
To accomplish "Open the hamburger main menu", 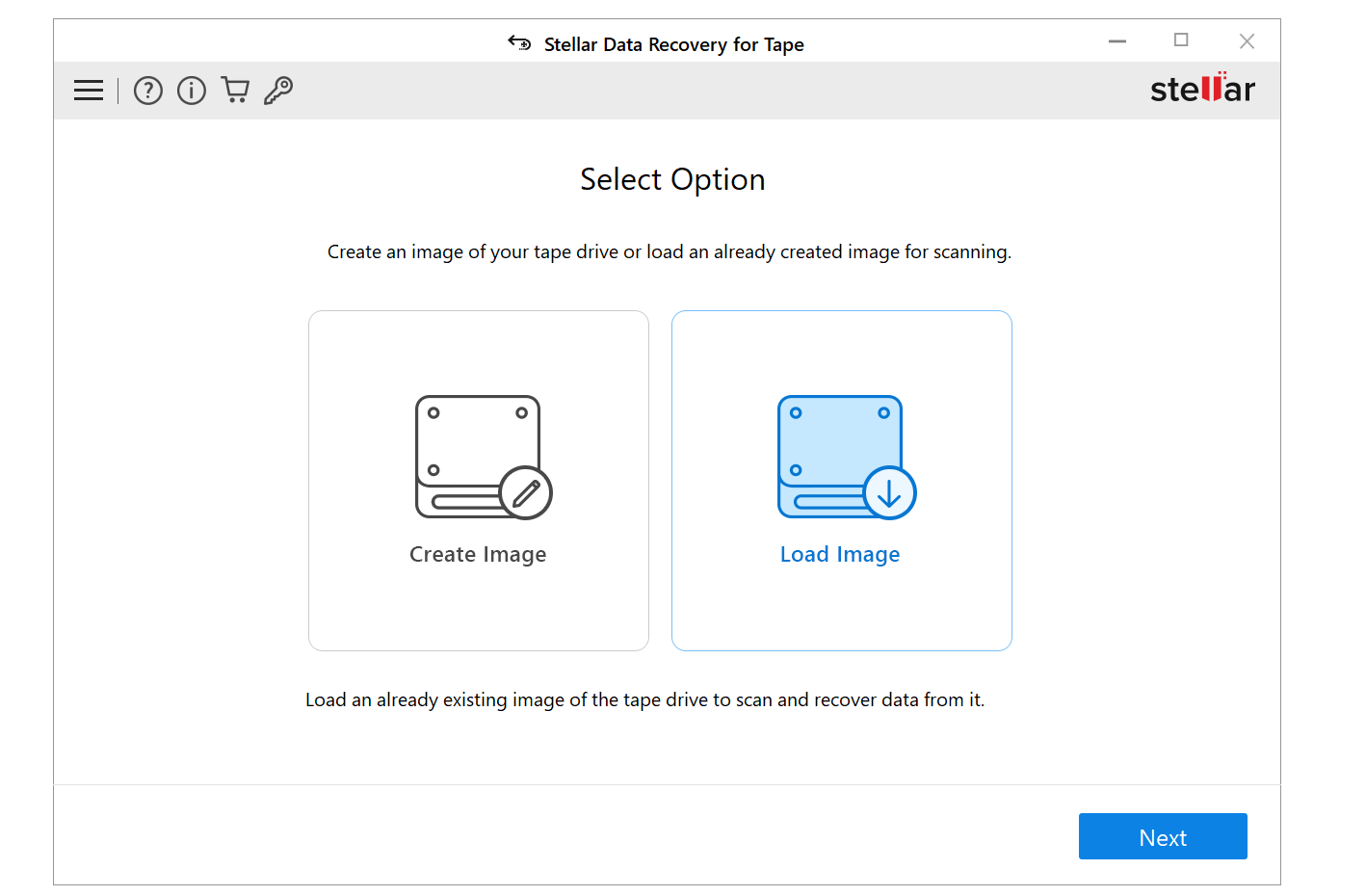I will [89, 91].
